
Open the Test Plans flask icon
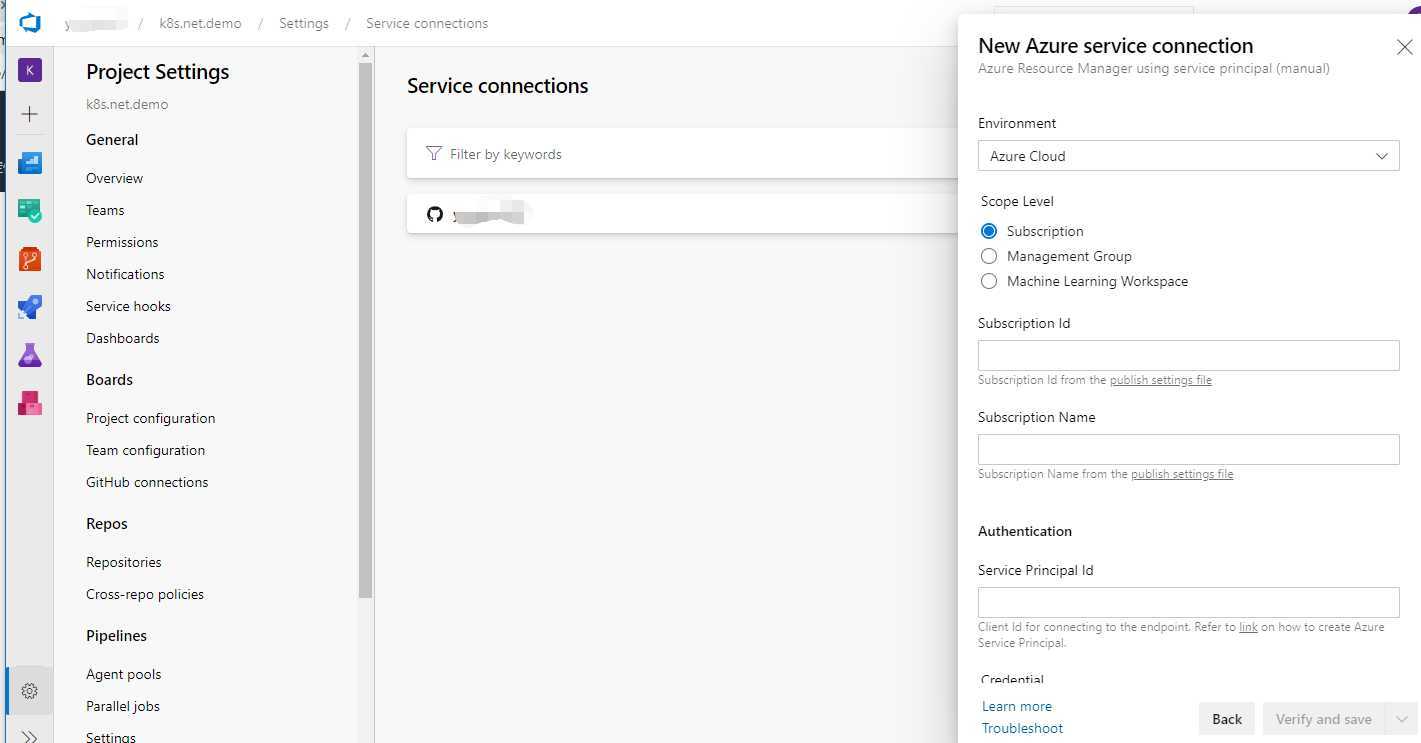[x=30, y=355]
